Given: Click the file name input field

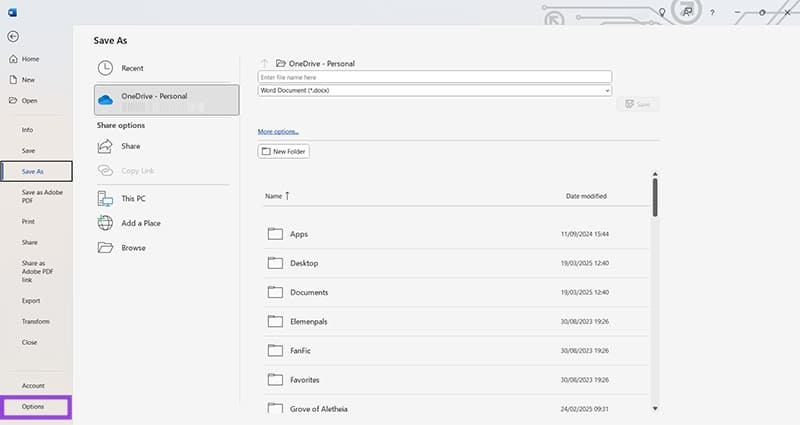Looking at the screenshot, I should click(434, 77).
